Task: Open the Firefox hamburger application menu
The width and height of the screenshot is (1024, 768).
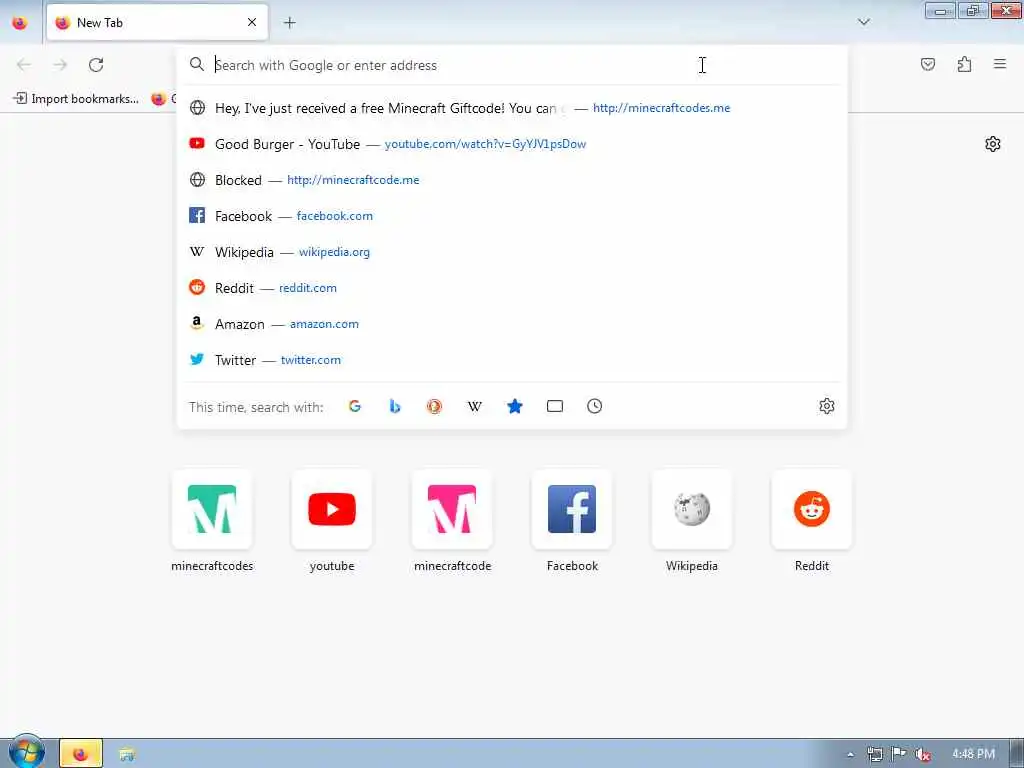Action: (x=999, y=64)
